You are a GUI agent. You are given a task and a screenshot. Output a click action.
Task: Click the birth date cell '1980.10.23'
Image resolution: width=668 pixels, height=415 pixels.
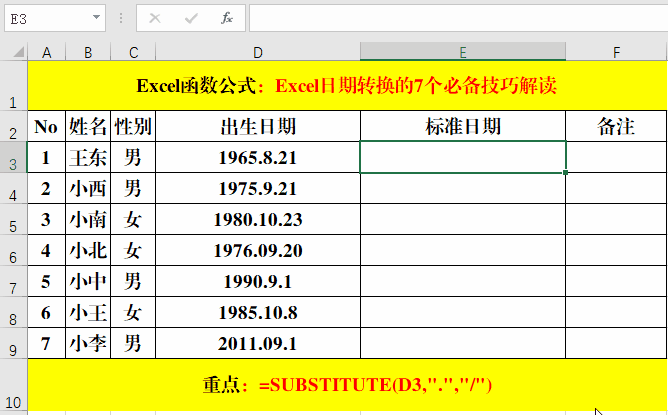click(258, 219)
